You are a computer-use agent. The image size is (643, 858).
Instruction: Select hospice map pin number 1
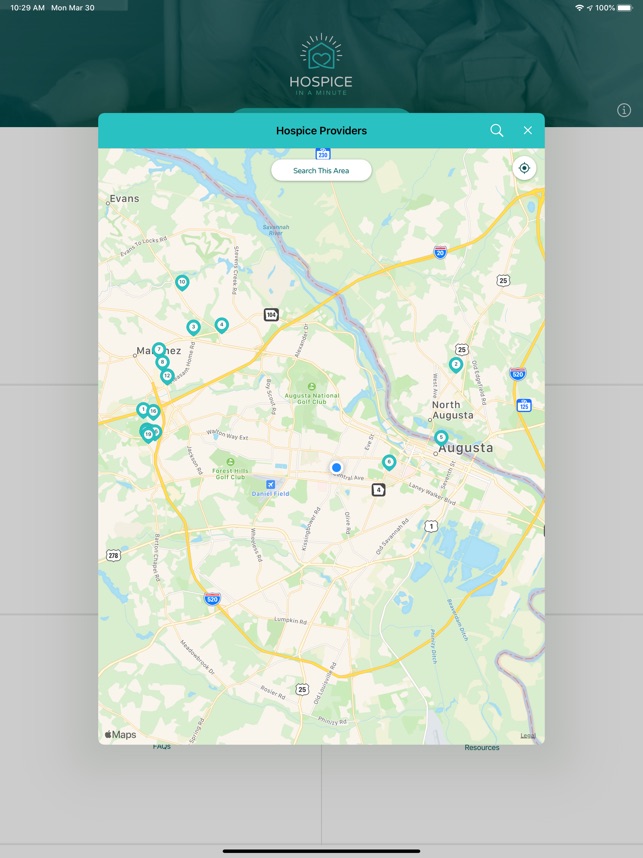142,410
